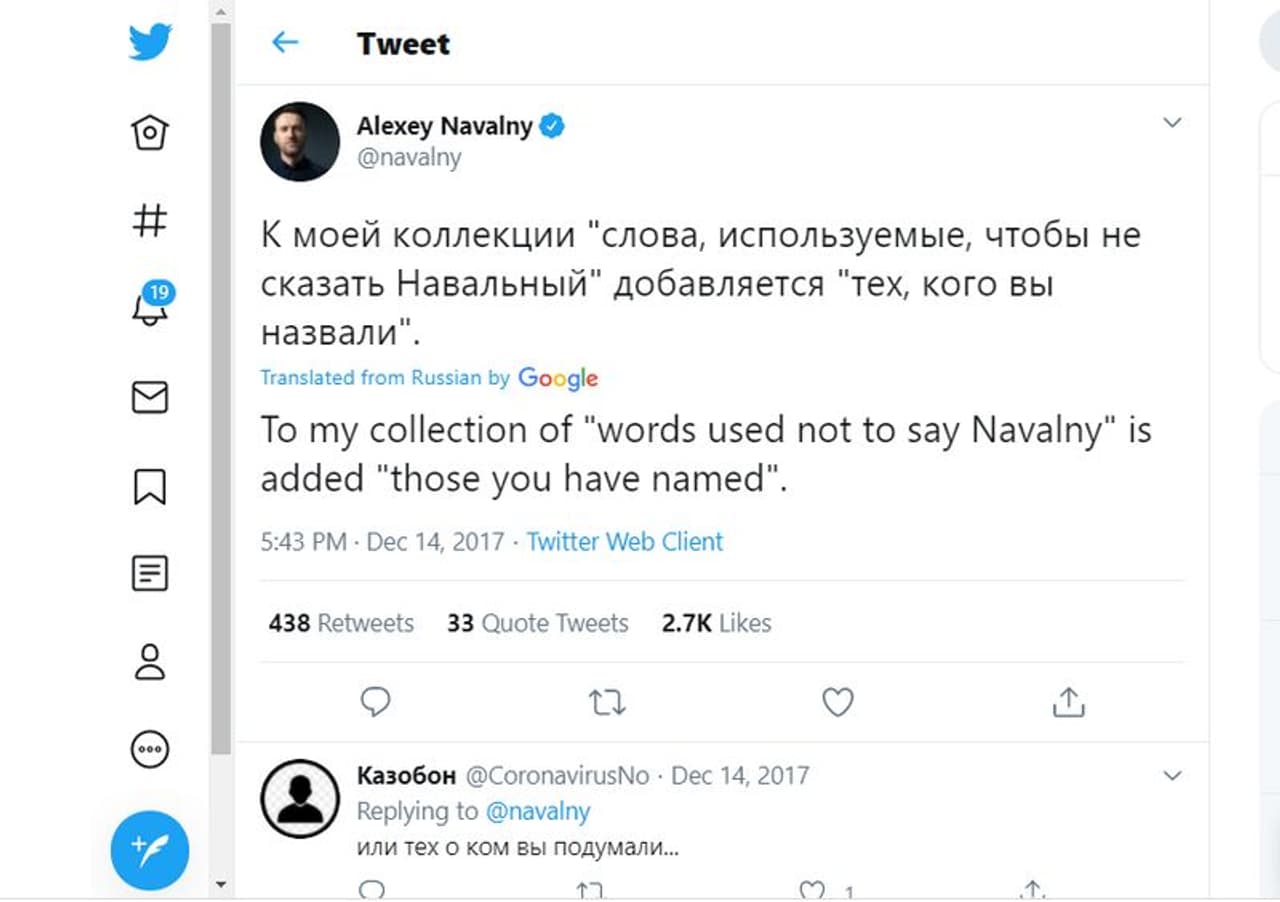Click the Twitter bird logo
This screenshot has height=902, width=1280.
[150, 43]
